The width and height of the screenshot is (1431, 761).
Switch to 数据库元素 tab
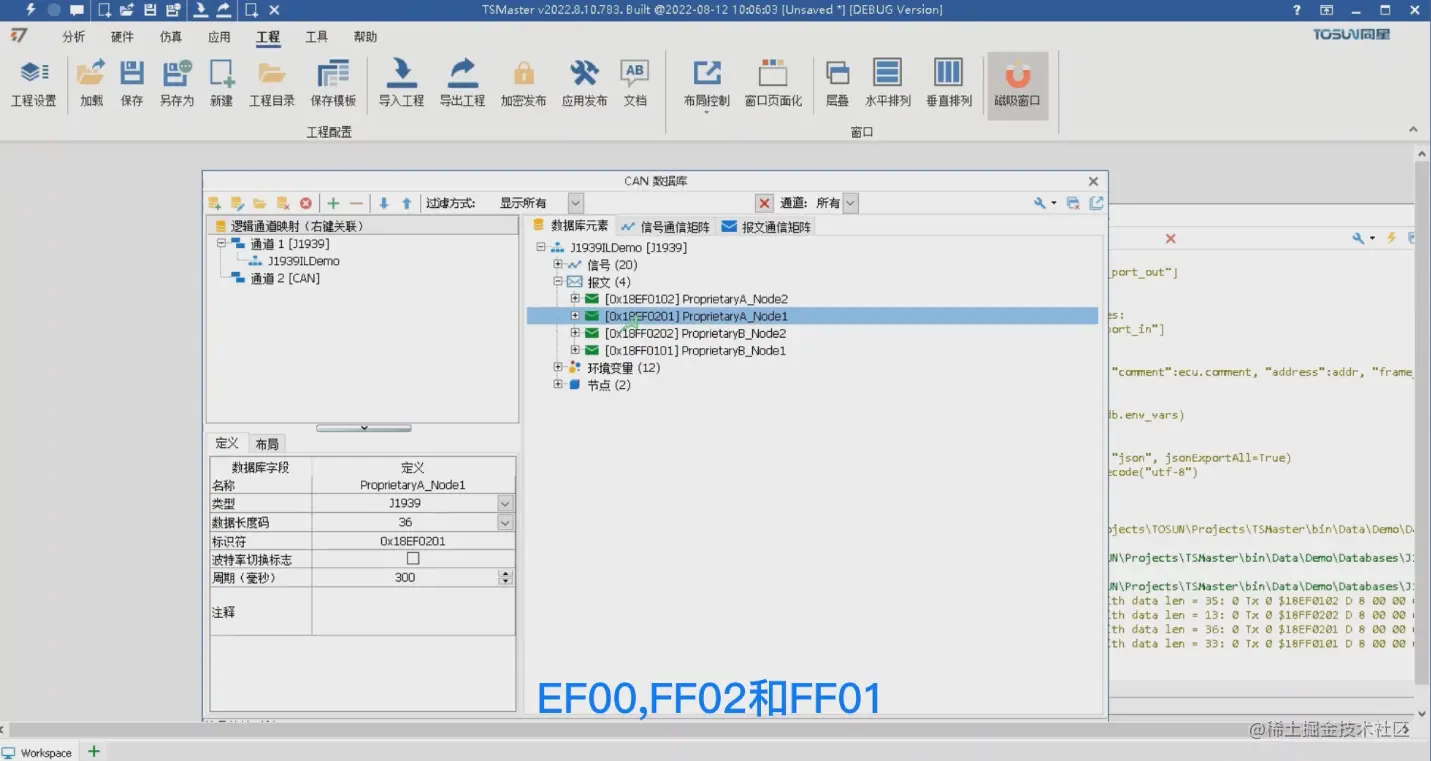coord(570,226)
